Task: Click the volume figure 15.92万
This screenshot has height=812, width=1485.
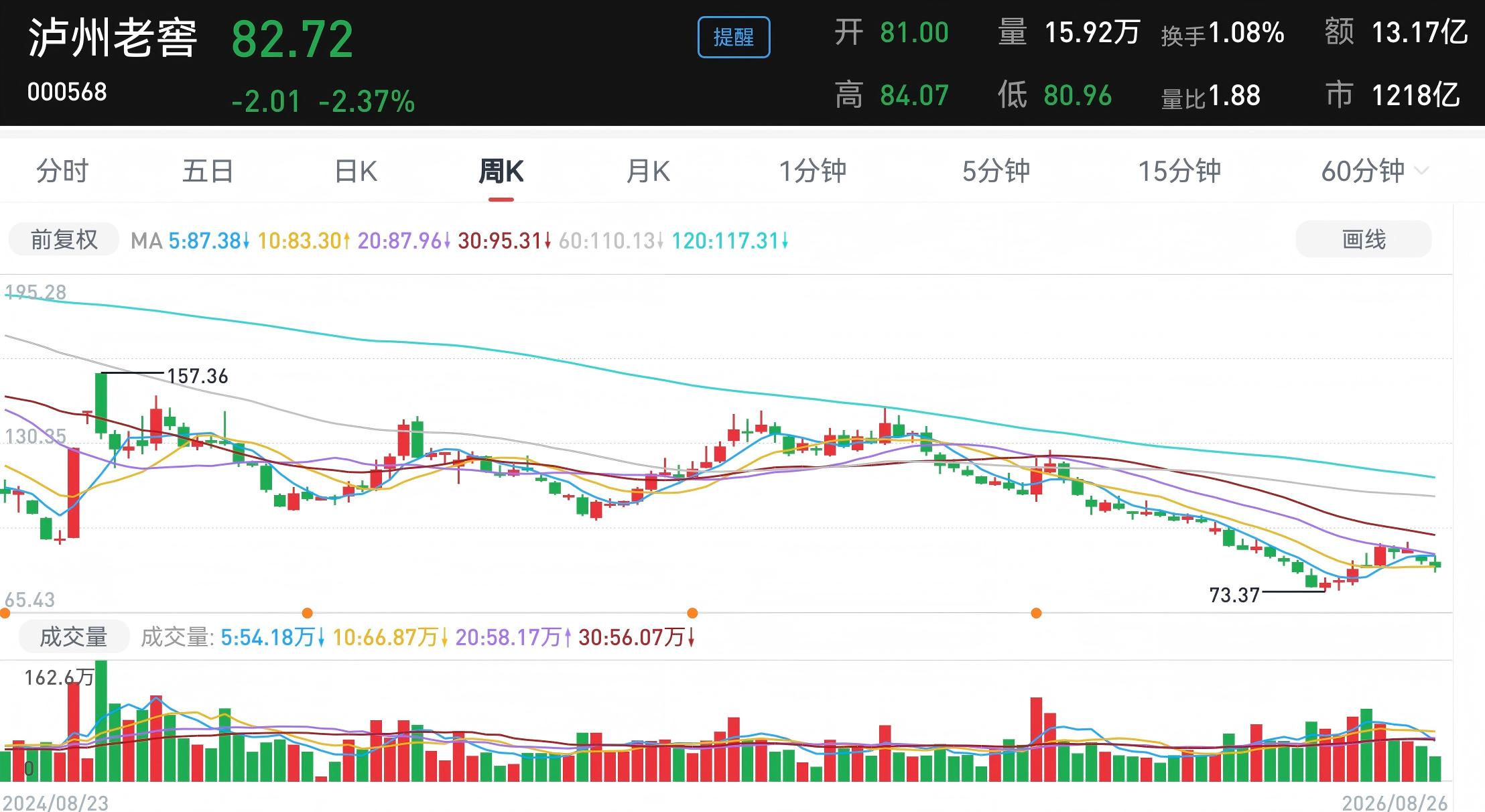Action: (1092, 33)
